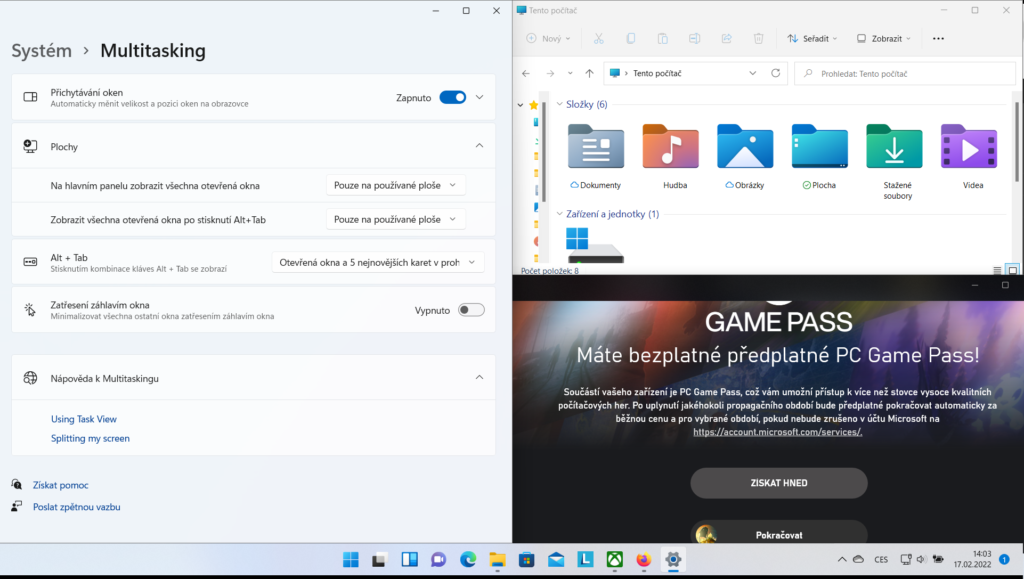Screen dimensions: 1024x579
Task: Open the Splitting my screen link
Action: (x=90, y=439)
